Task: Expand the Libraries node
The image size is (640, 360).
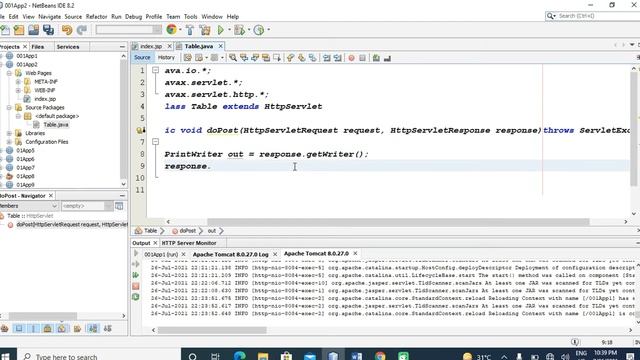Action: [x=9, y=133]
